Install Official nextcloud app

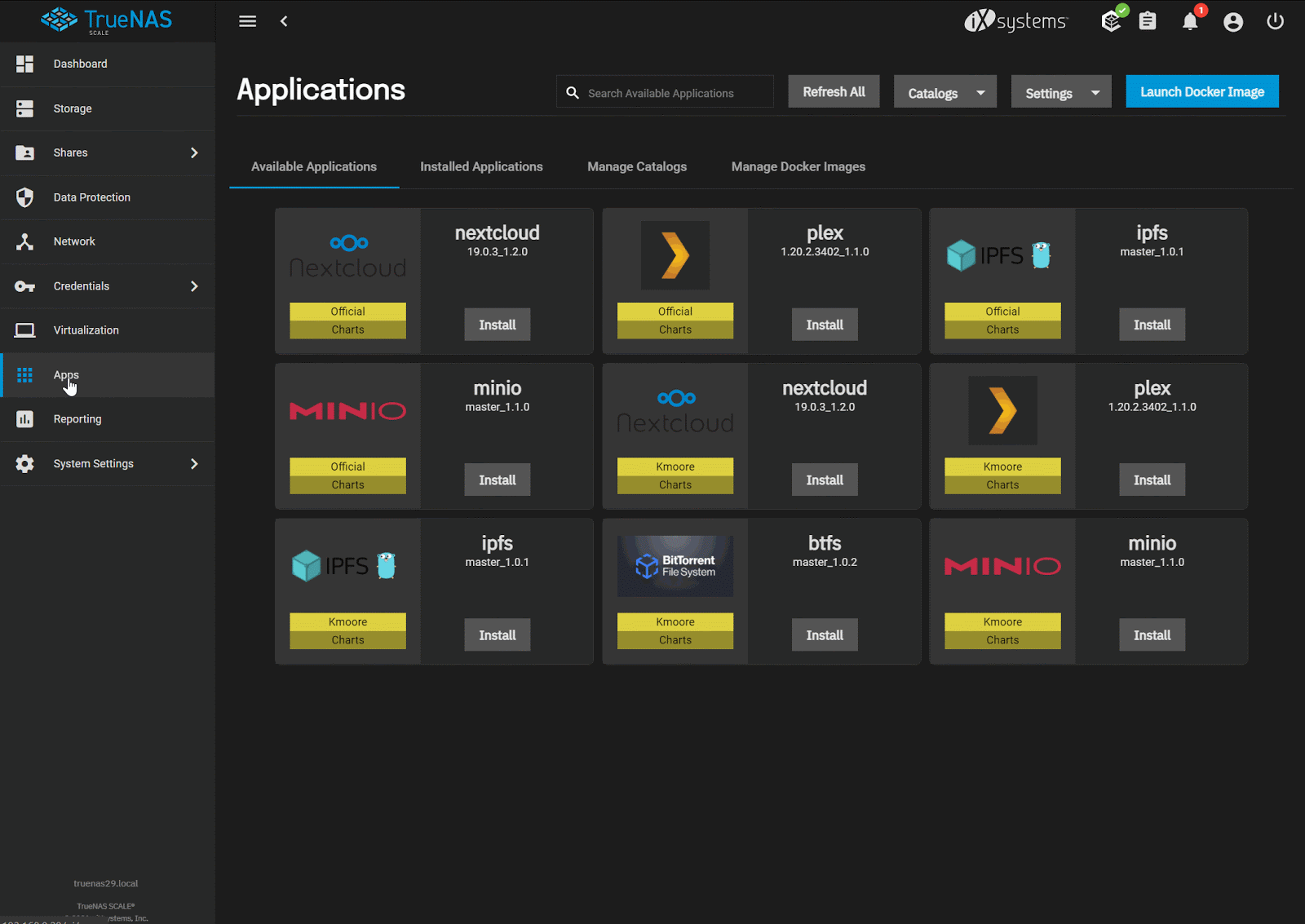pos(498,325)
